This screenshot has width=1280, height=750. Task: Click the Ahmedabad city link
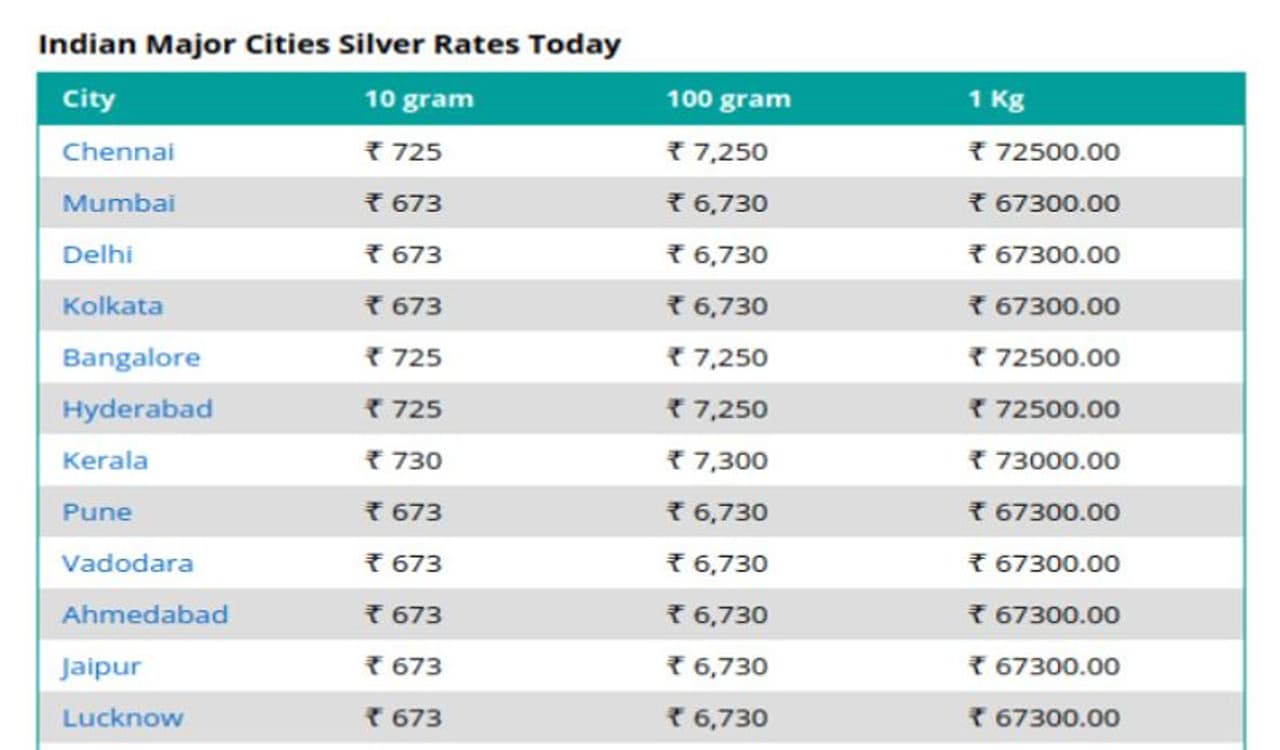click(x=145, y=614)
